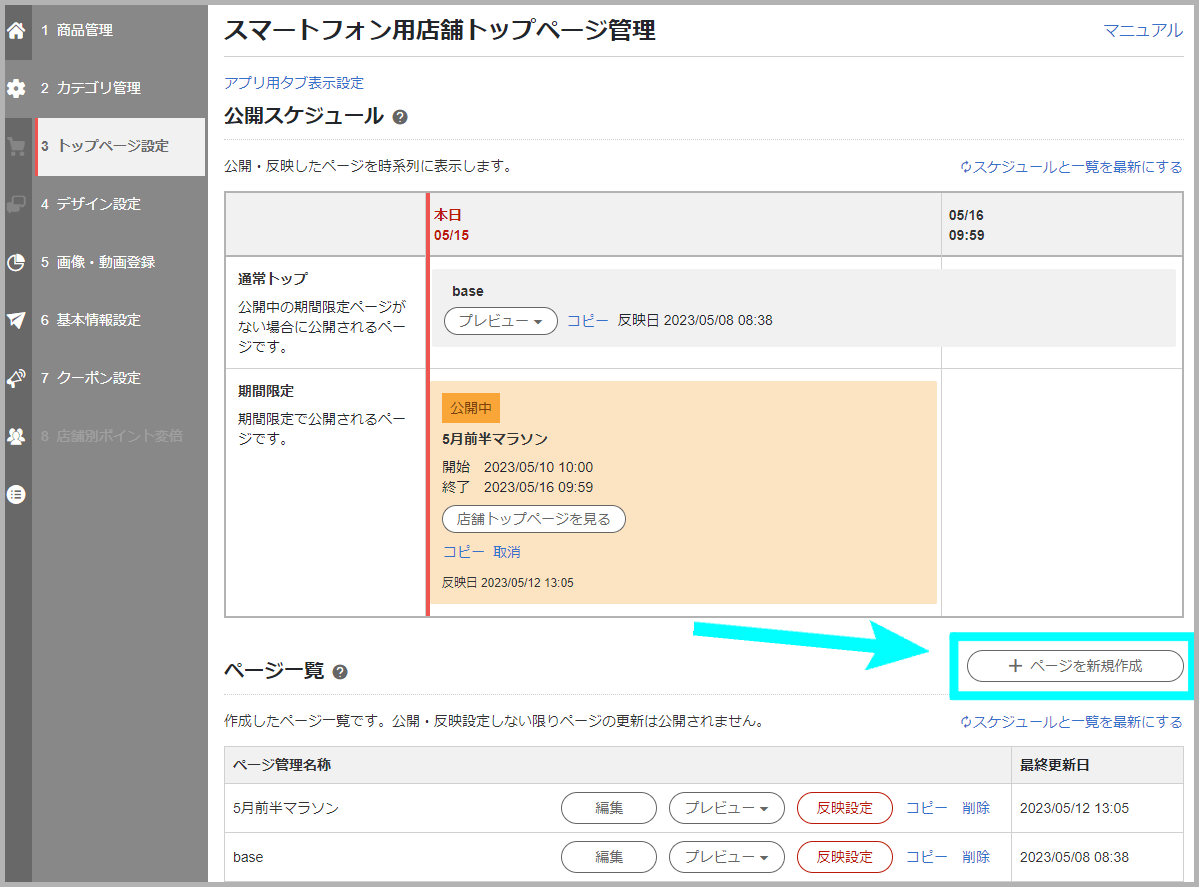Click 05/16 09:59 schedule column header
The image size is (1199, 887).
click(x=1062, y=225)
